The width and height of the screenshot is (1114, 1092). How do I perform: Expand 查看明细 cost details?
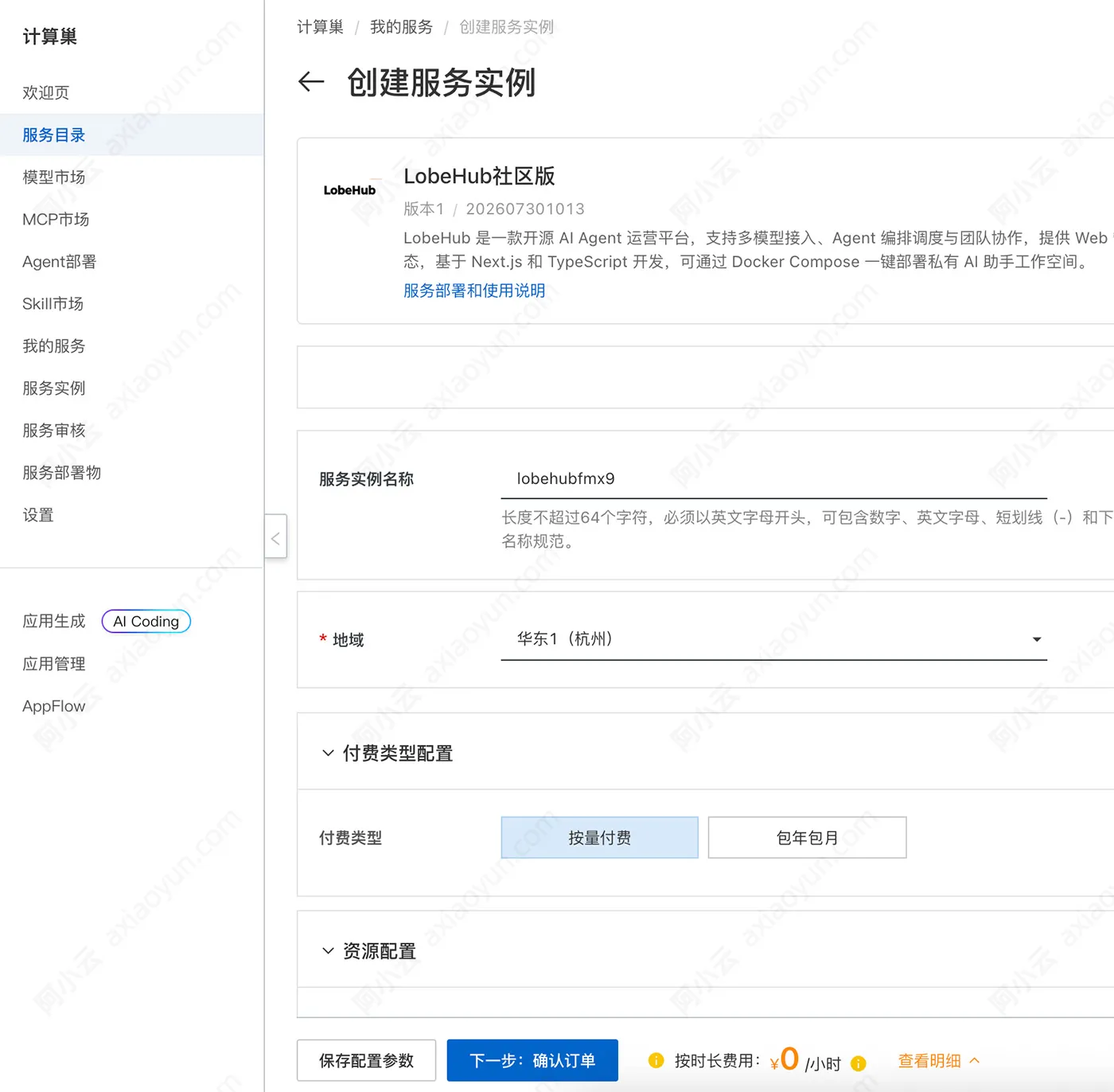point(938,1061)
